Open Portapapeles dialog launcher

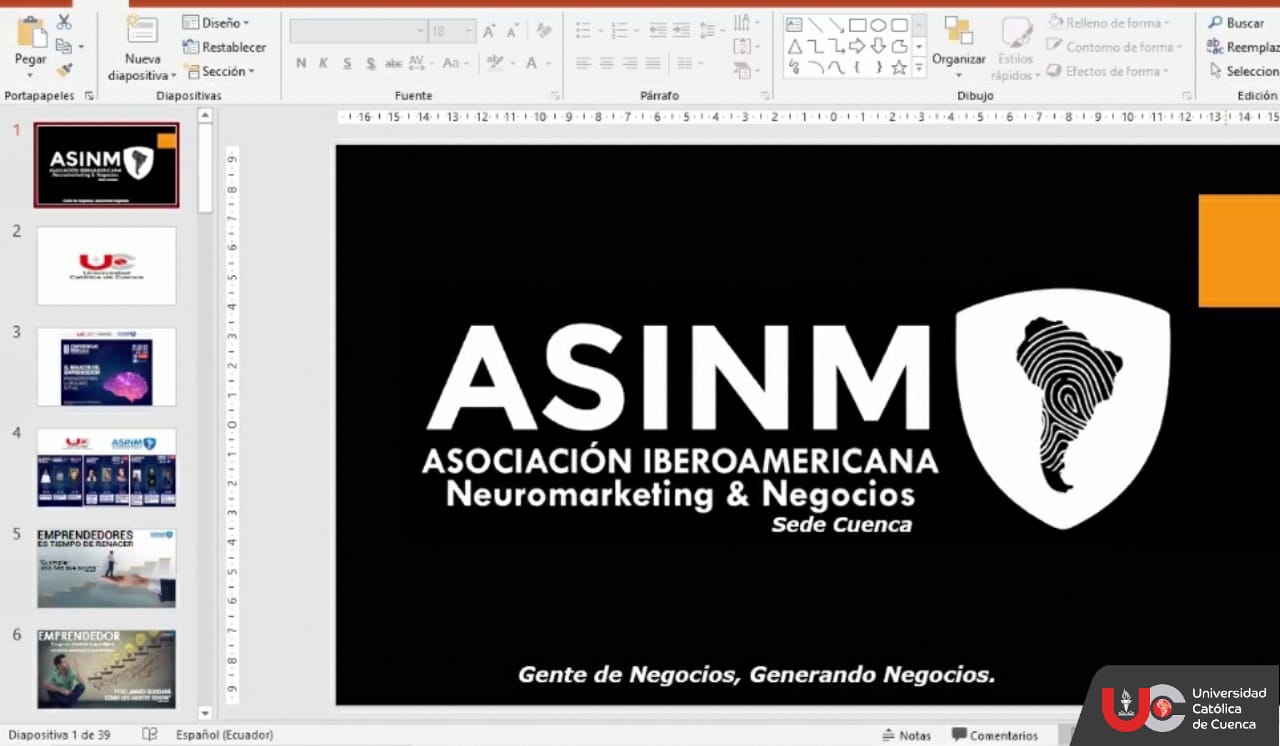pos(89,96)
